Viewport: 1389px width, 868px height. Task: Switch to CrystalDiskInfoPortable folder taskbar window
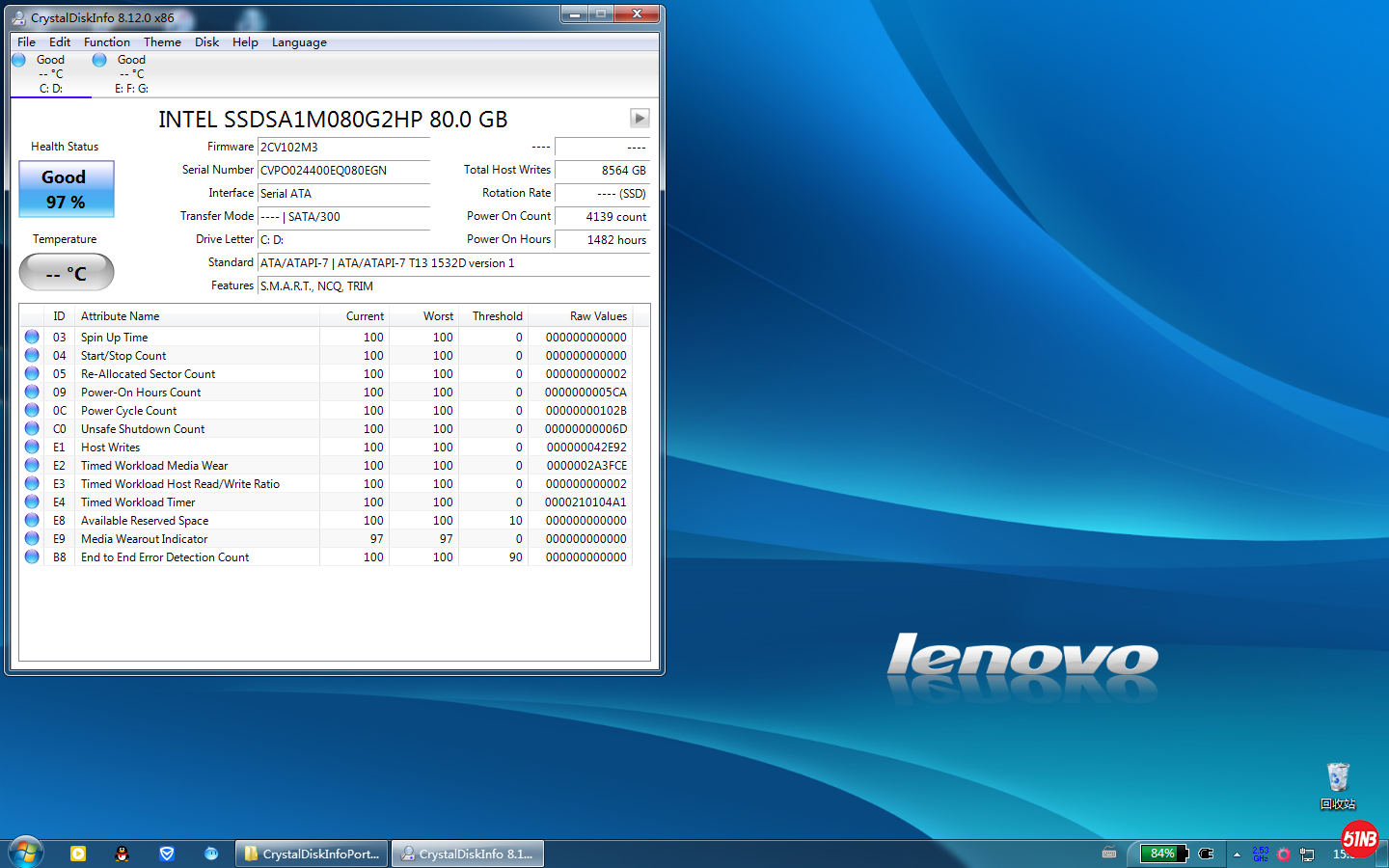click(312, 854)
